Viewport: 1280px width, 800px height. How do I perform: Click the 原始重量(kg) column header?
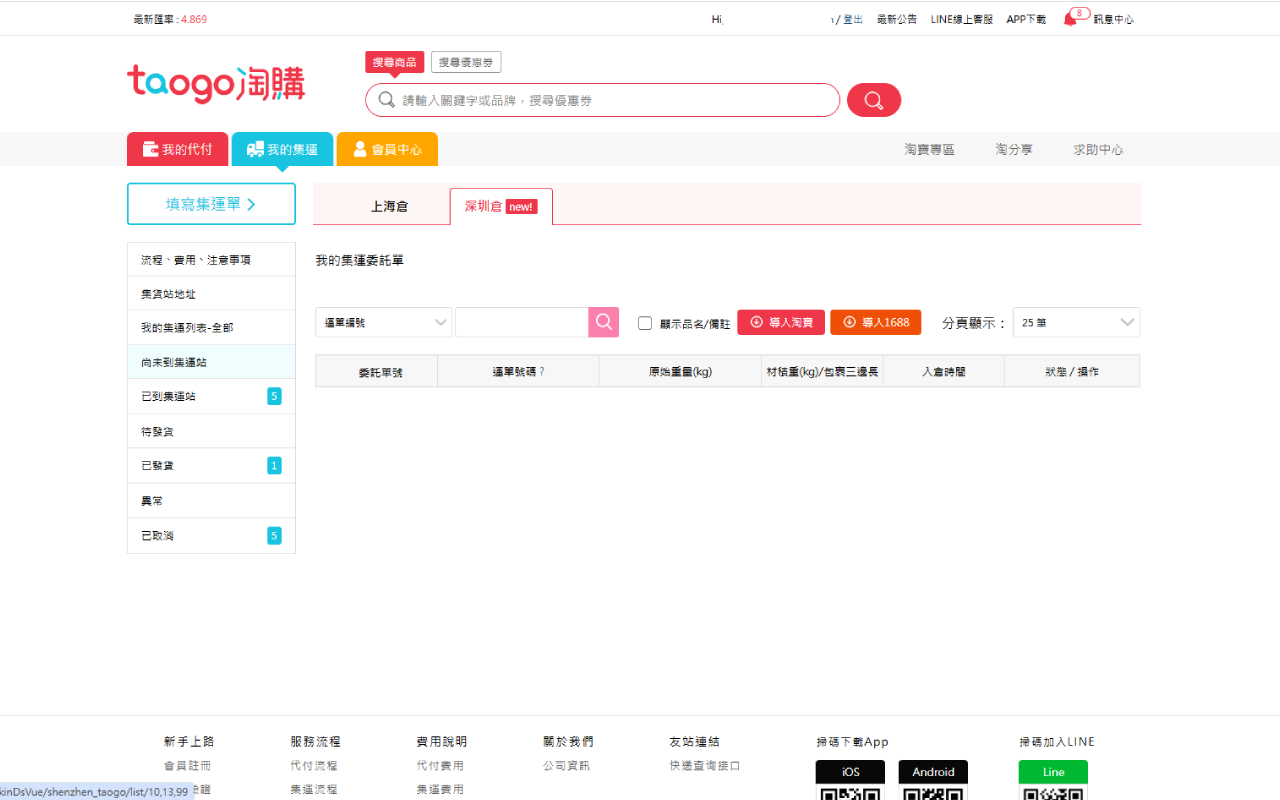click(680, 371)
